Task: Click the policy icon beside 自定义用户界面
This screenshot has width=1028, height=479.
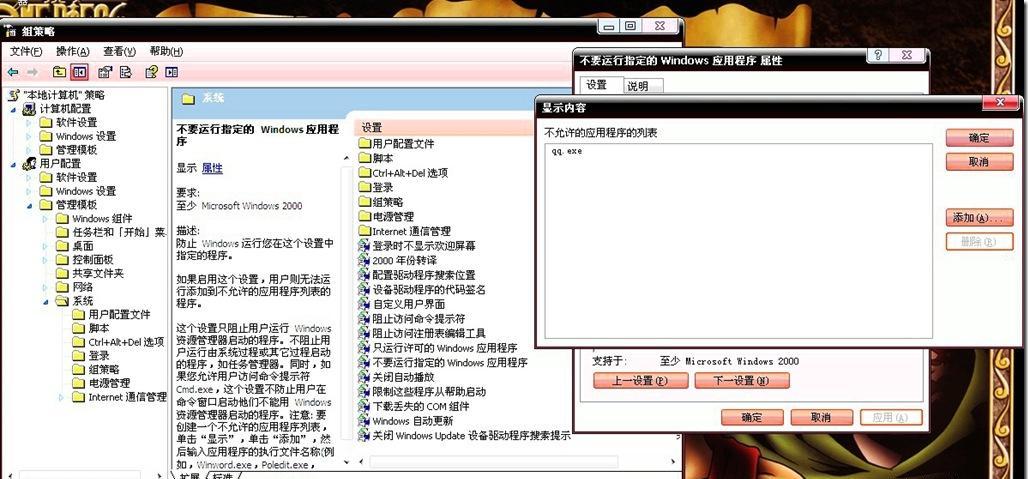Action: 365,304
